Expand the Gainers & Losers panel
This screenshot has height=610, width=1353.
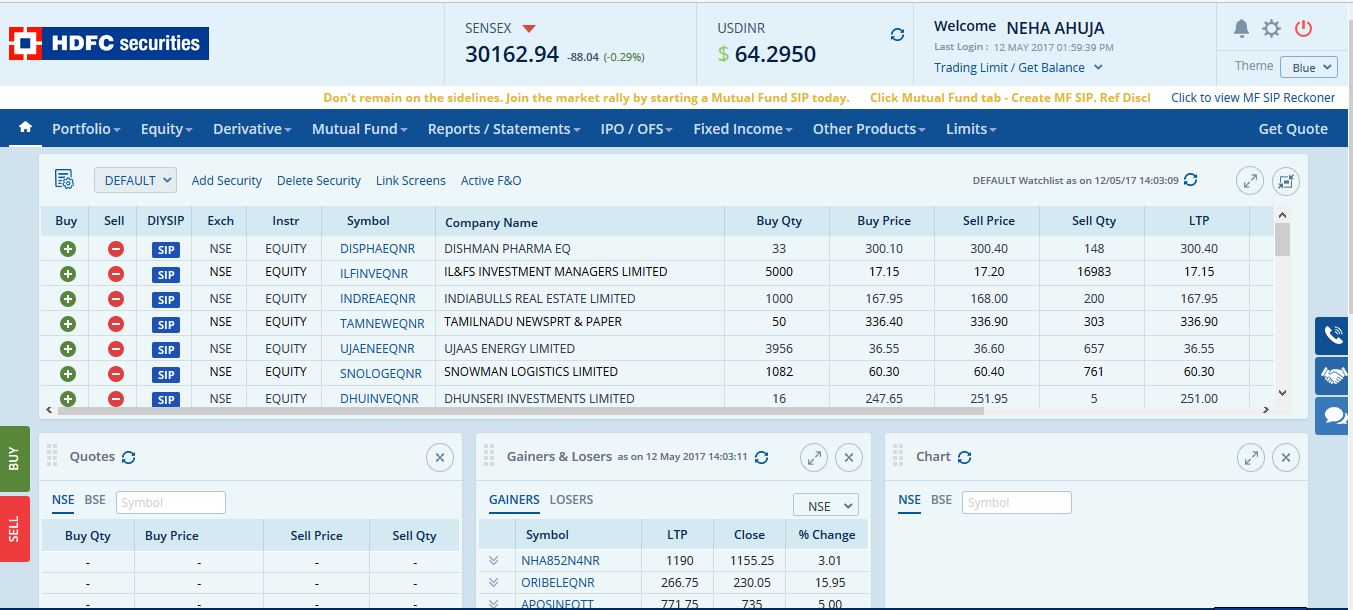(x=814, y=458)
